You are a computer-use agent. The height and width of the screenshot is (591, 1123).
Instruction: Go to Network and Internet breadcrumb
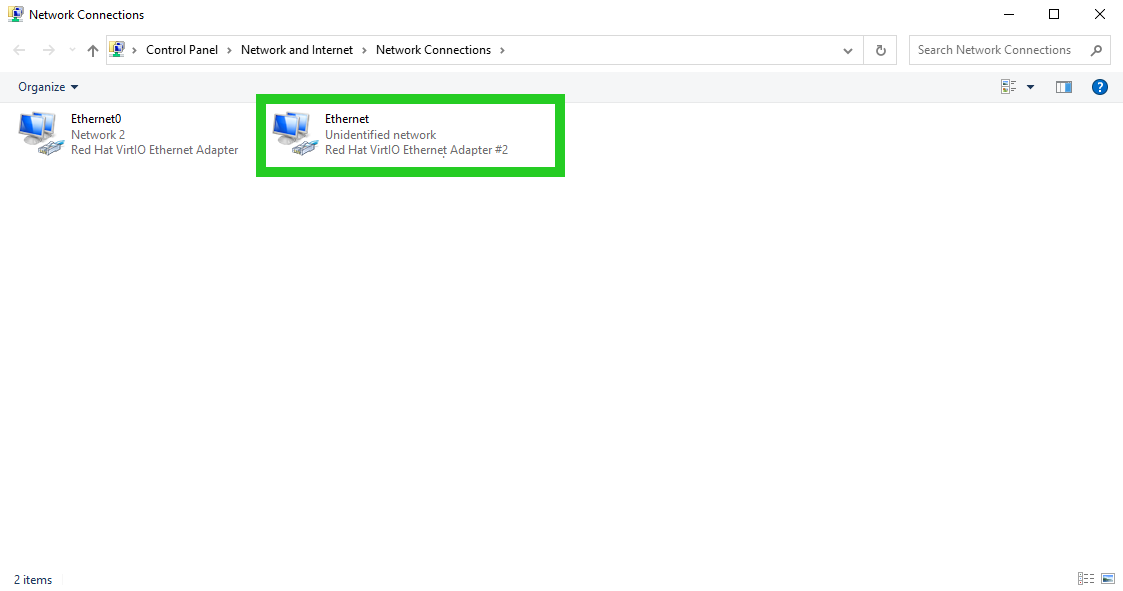point(297,50)
